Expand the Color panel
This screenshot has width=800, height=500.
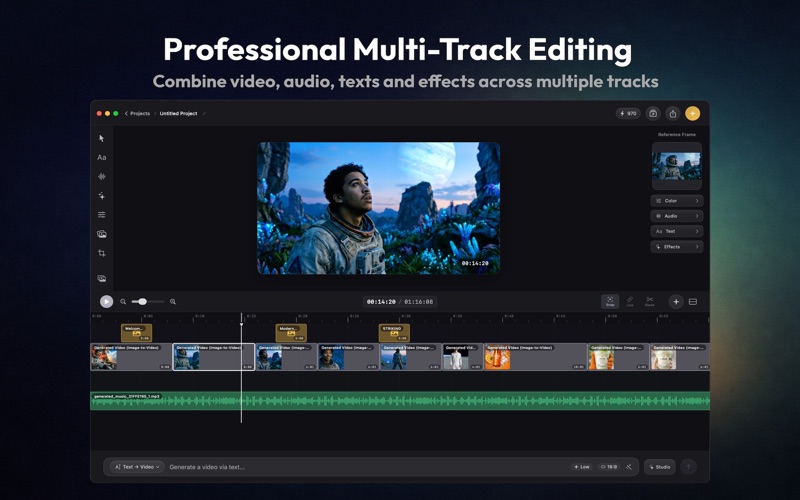pyautogui.click(x=677, y=201)
